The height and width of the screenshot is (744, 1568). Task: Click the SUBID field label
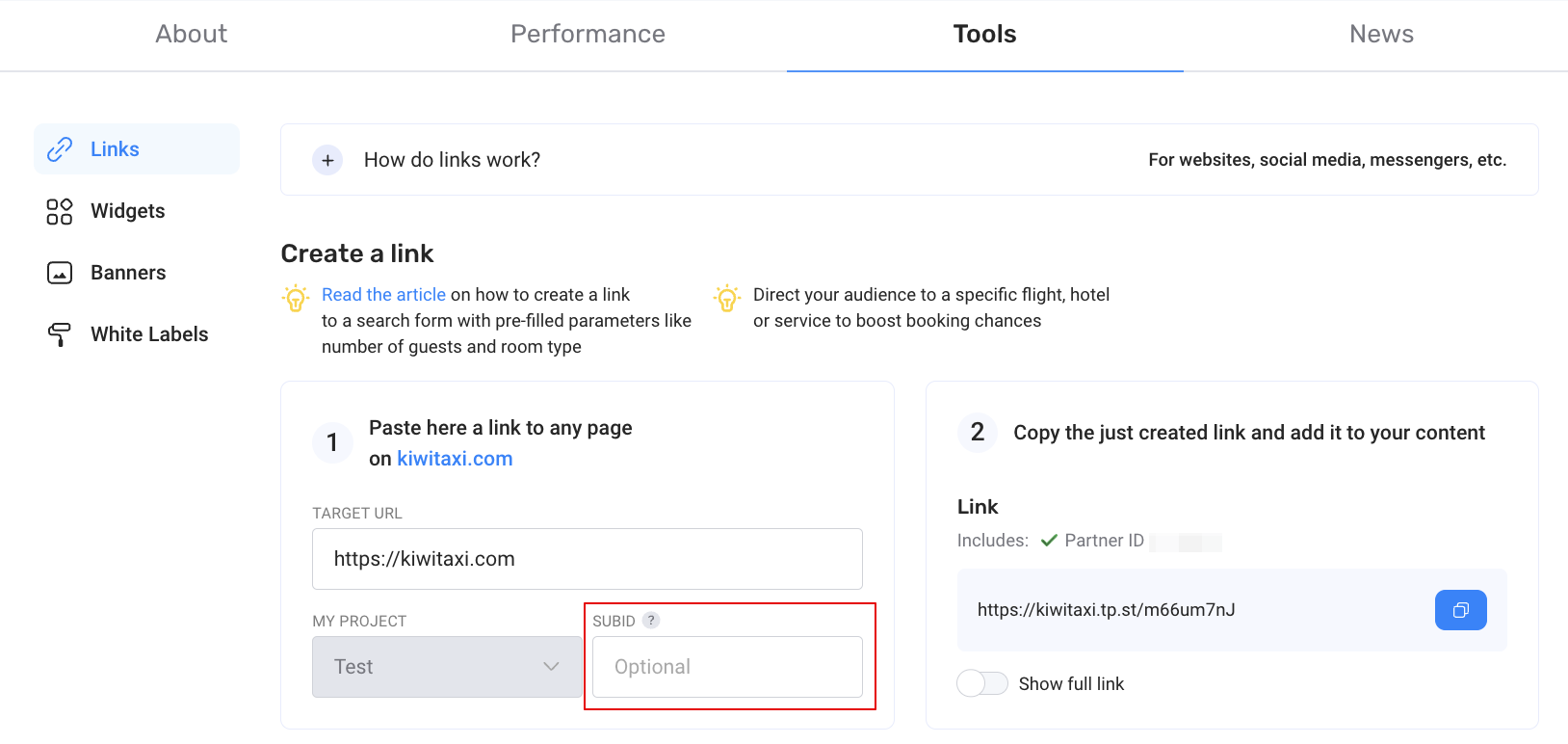614,622
